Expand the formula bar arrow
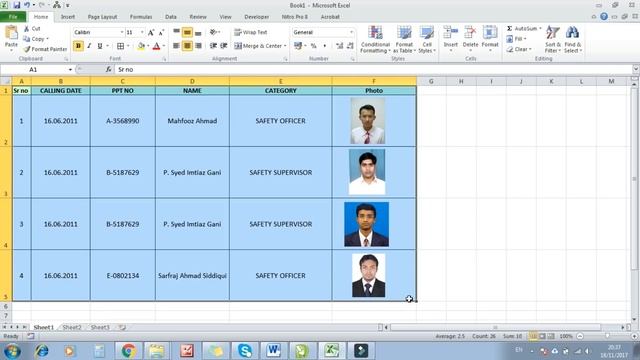 [x=636, y=69]
